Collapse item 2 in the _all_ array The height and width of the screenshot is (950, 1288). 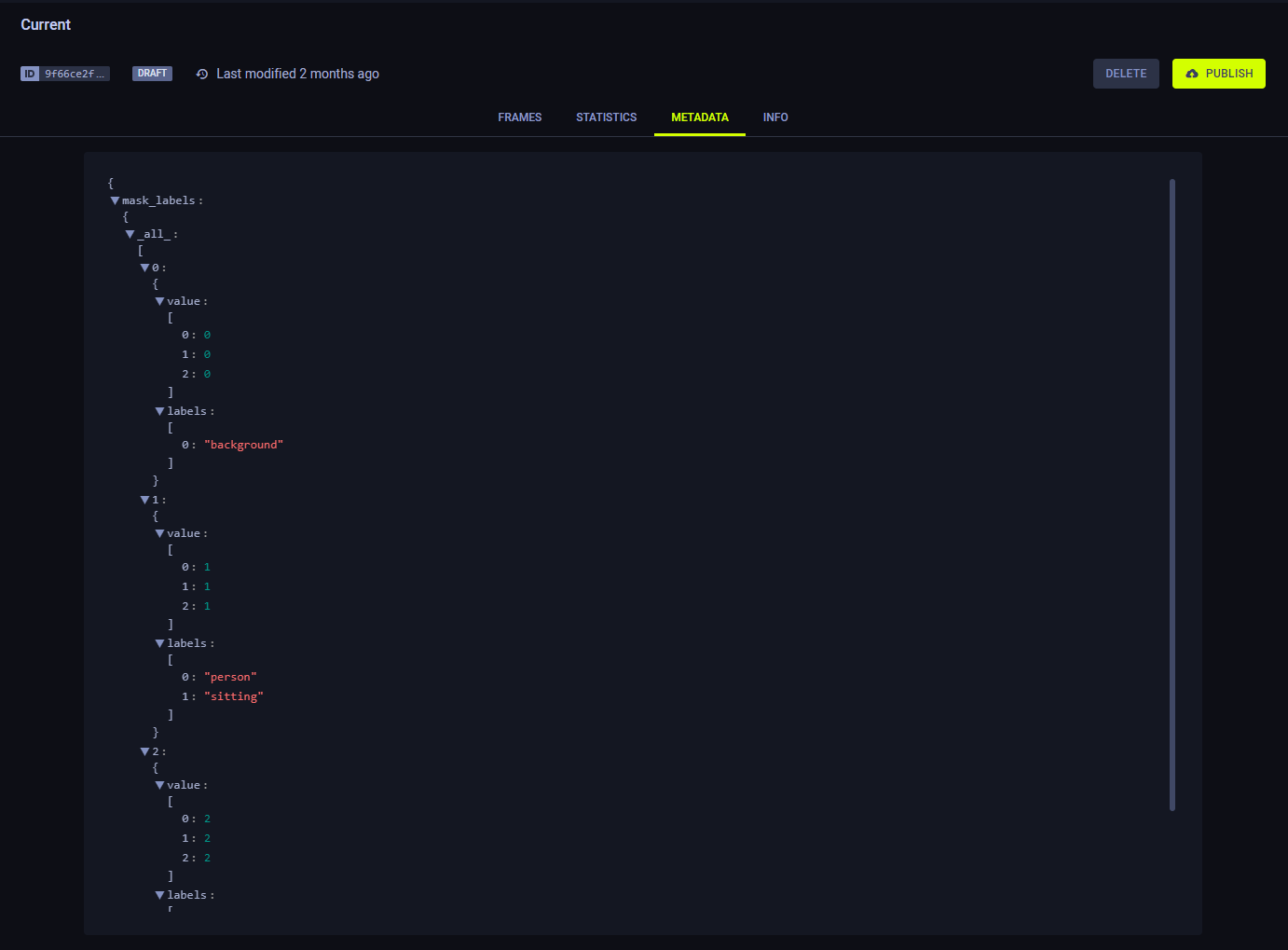tap(144, 751)
